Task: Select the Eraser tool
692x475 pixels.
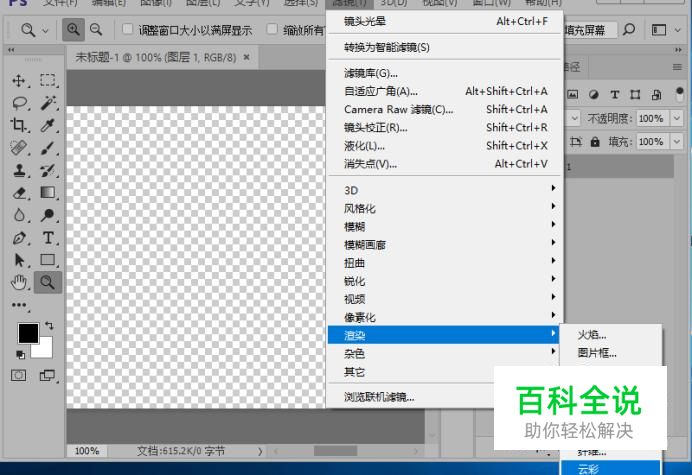Action: coord(19,193)
